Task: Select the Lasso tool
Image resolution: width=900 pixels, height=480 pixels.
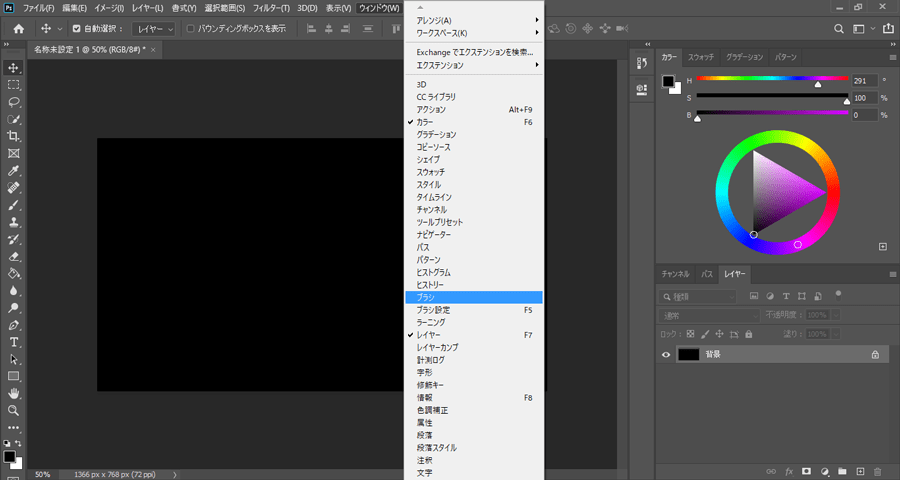Action: point(14,102)
